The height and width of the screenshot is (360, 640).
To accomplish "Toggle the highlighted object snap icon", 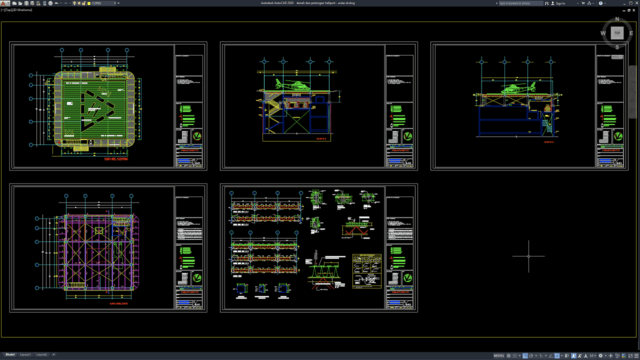I will (557, 356).
